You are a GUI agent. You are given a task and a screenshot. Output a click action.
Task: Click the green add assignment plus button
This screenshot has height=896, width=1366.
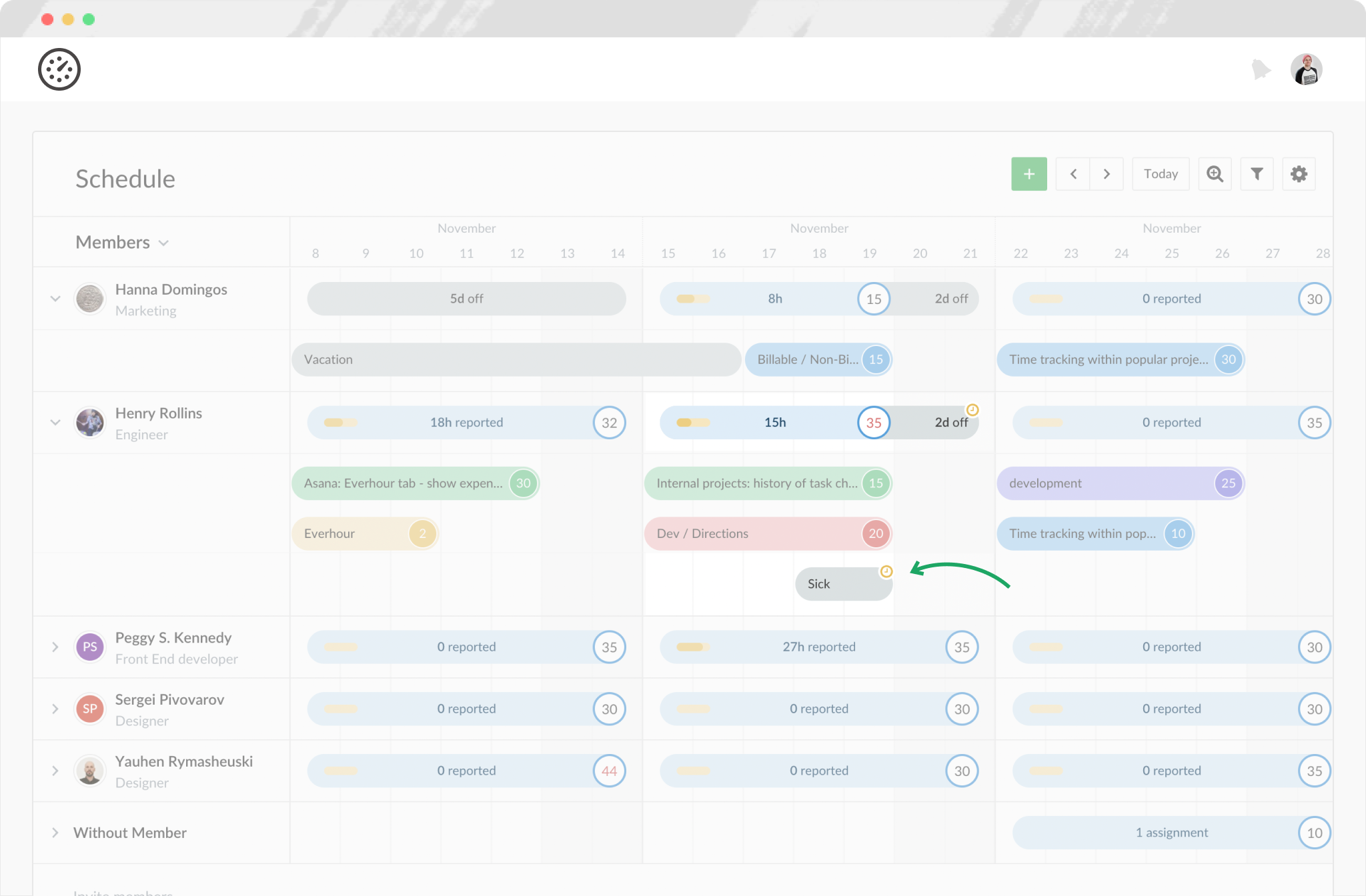click(1029, 174)
